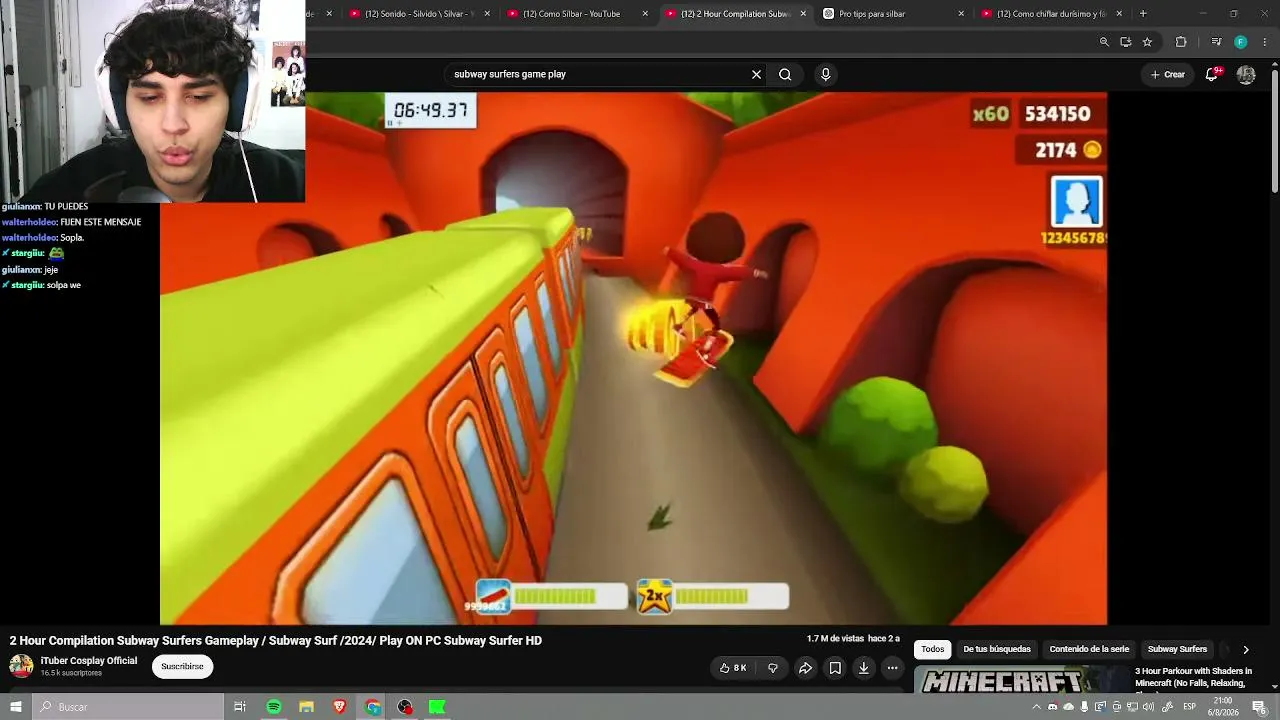Open the OneDrive cloud tray icon
Screen dimensions: 1280x720
point(1068,707)
